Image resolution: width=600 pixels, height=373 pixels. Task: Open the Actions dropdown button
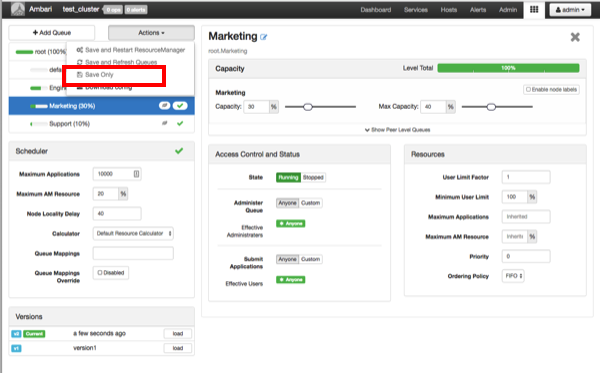151,33
